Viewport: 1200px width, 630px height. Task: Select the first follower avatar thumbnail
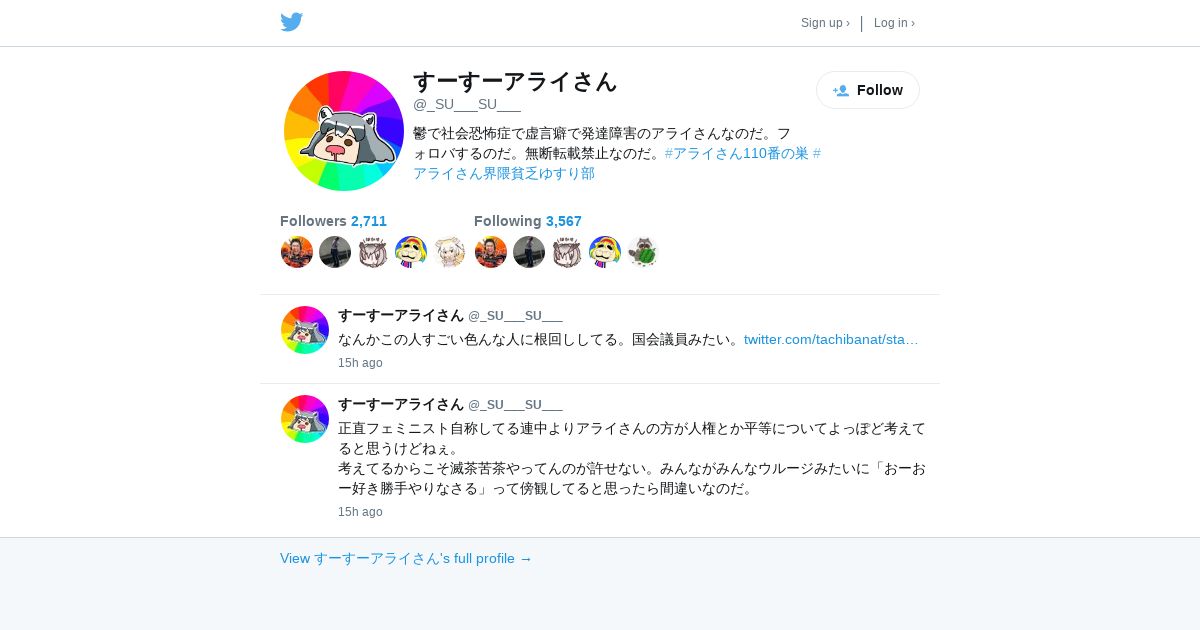[x=297, y=252]
